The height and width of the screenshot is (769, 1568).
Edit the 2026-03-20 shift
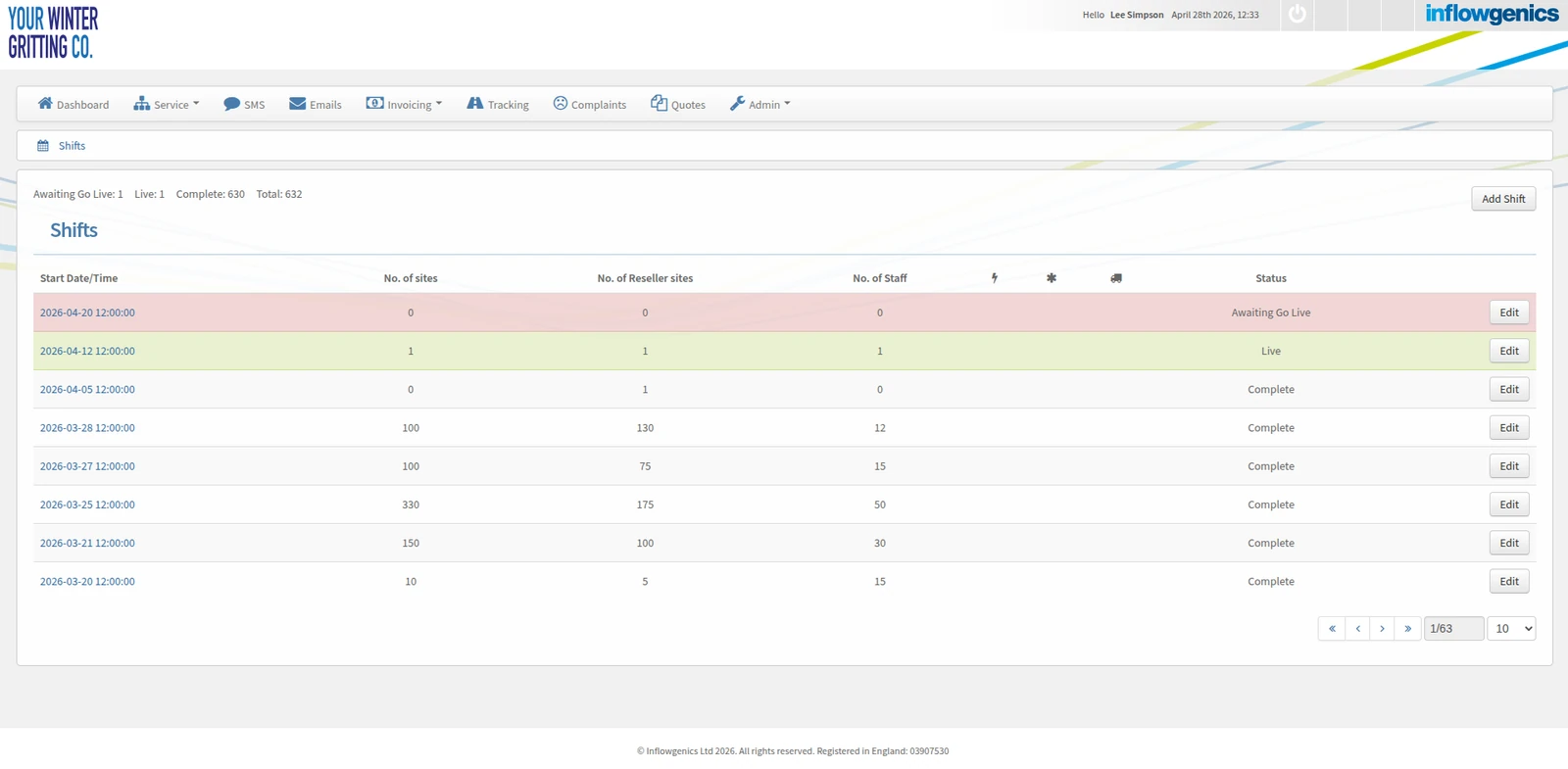1509,581
